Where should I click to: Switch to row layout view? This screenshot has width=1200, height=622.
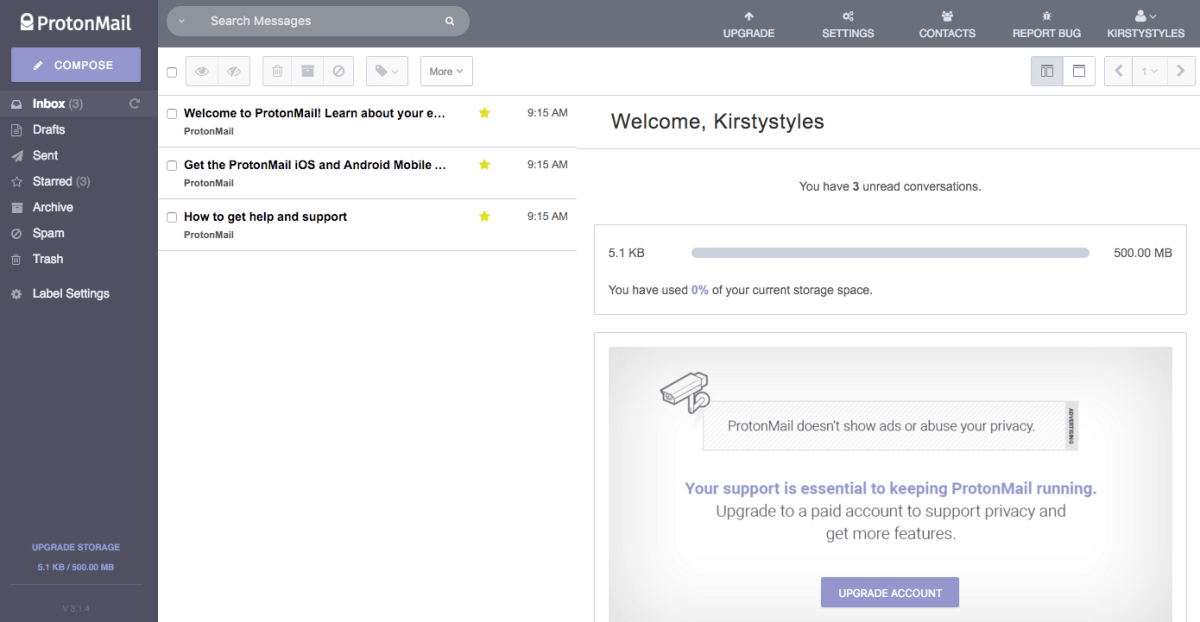click(x=1079, y=71)
